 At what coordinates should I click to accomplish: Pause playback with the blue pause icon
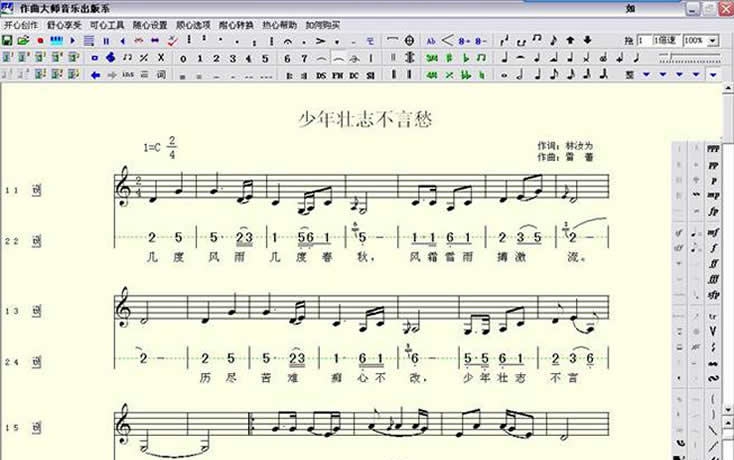coord(106,41)
